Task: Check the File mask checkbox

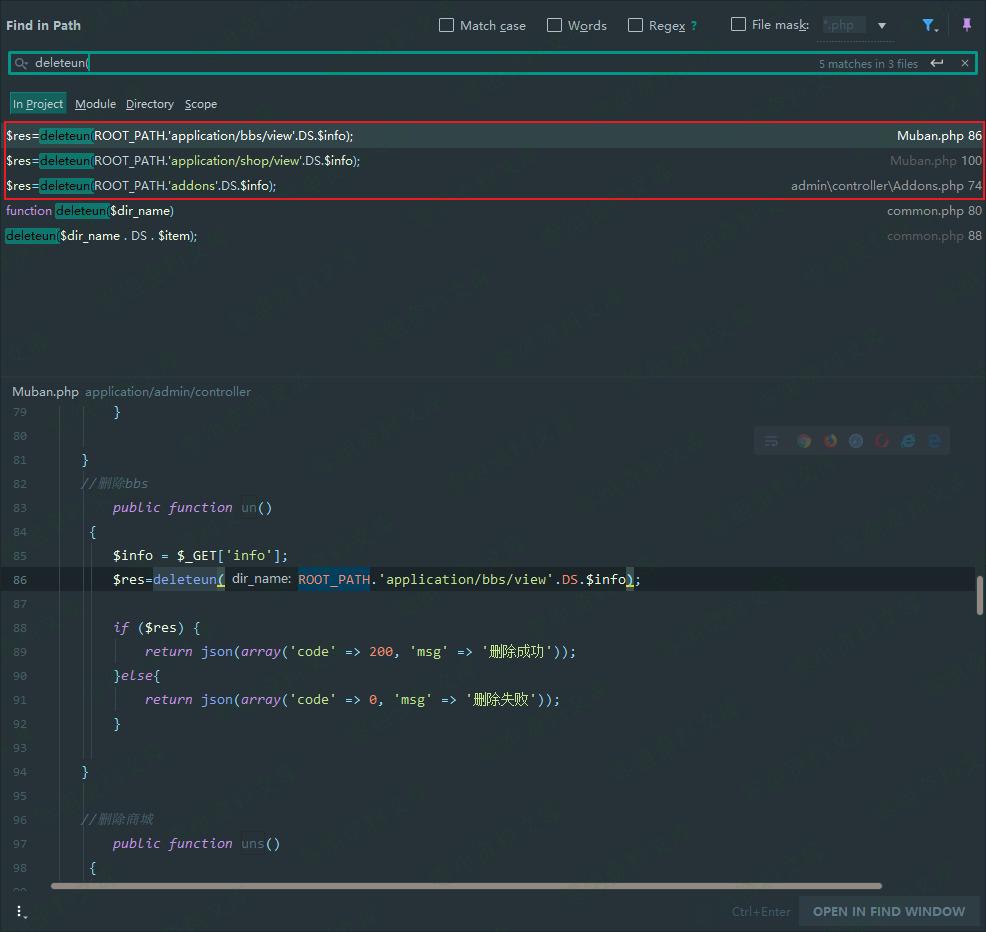Action: click(739, 24)
